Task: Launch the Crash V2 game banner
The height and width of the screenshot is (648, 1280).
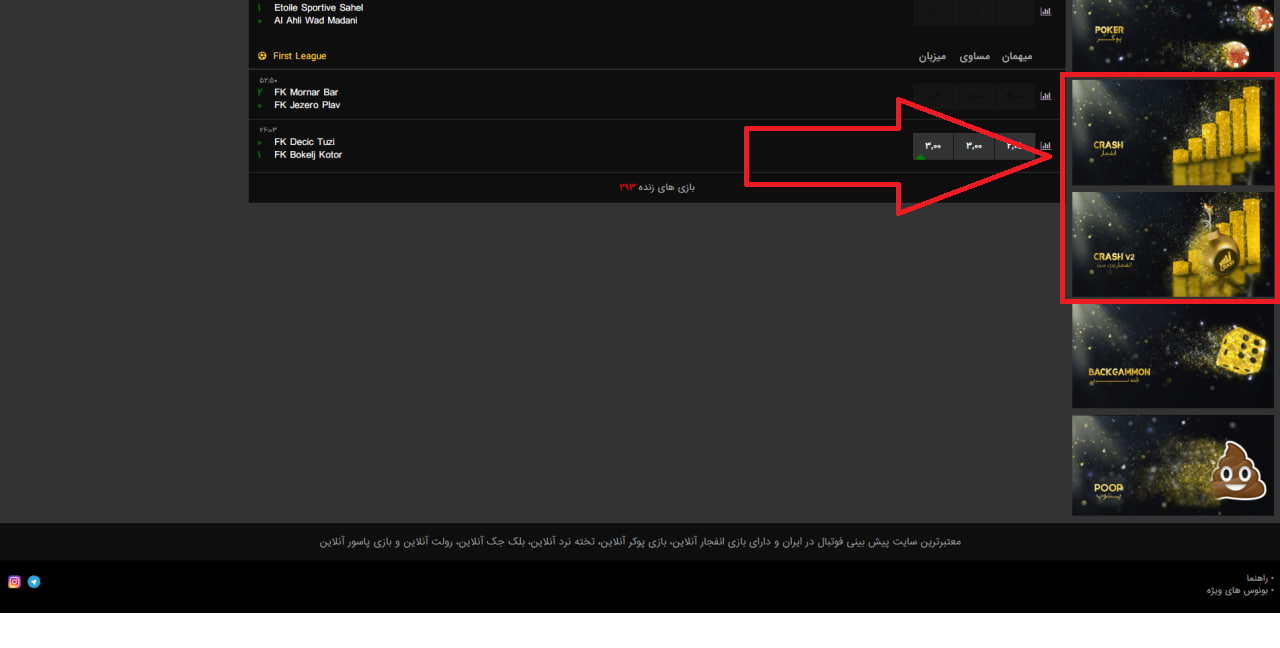Action: click(1173, 245)
